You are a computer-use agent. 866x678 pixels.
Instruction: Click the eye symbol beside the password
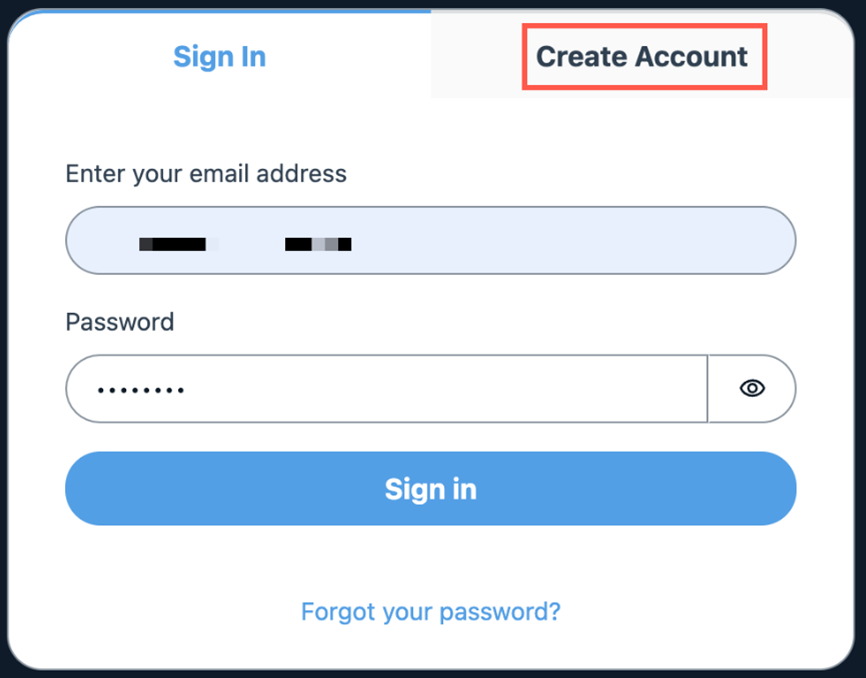752,388
